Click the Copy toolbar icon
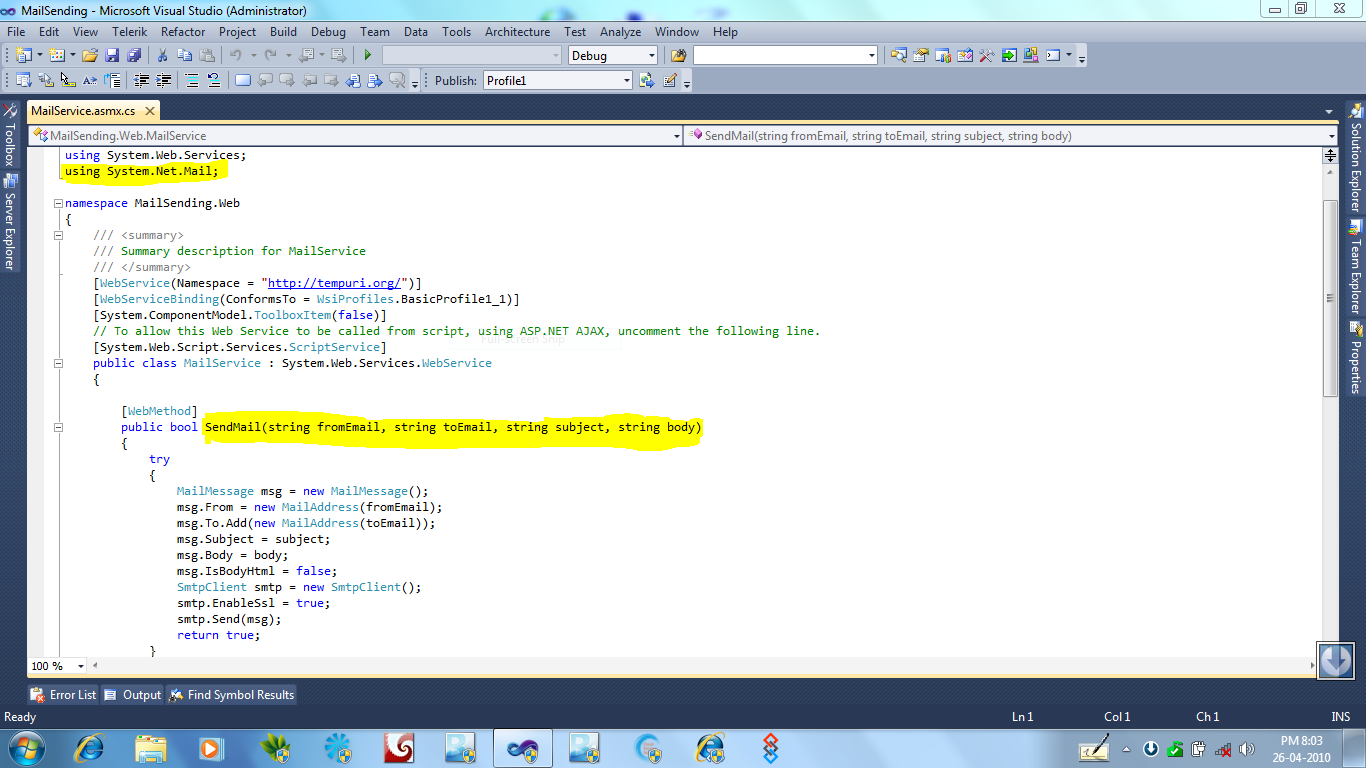The height and width of the screenshot is (768, 1366). 185,56
